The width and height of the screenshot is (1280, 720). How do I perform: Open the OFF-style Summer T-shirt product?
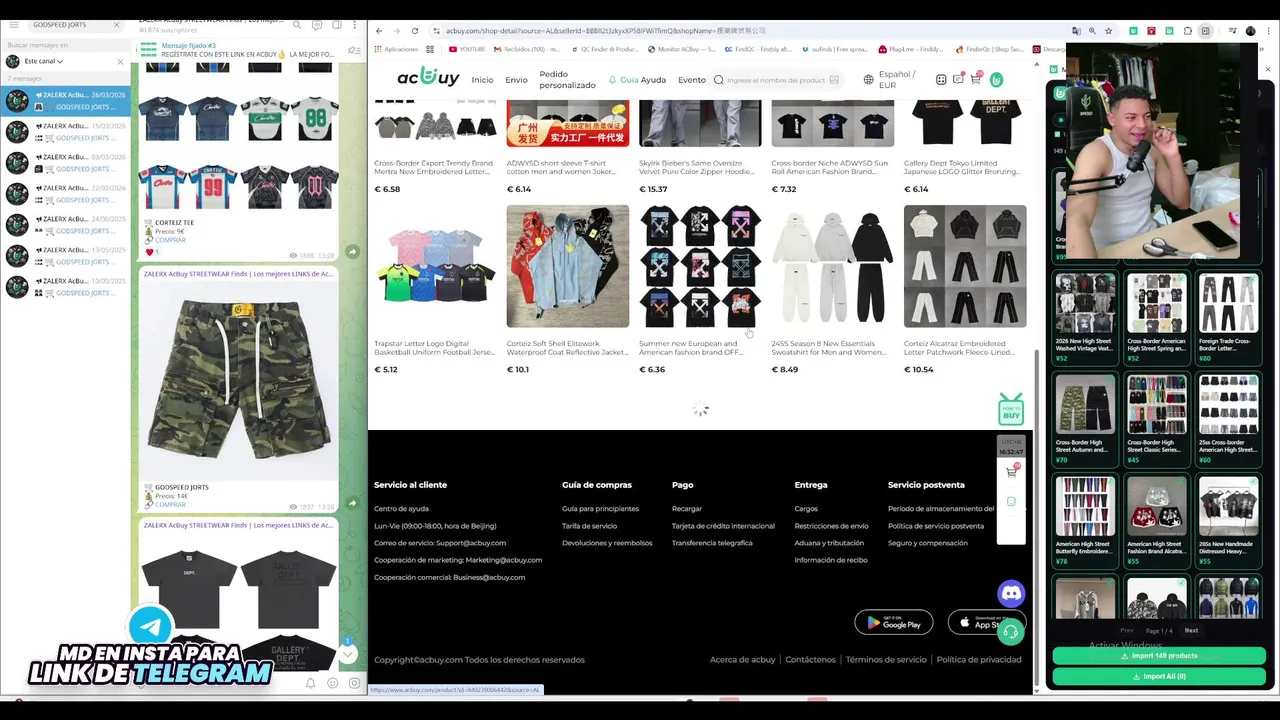pyautogui.click(x=700, y=290)
